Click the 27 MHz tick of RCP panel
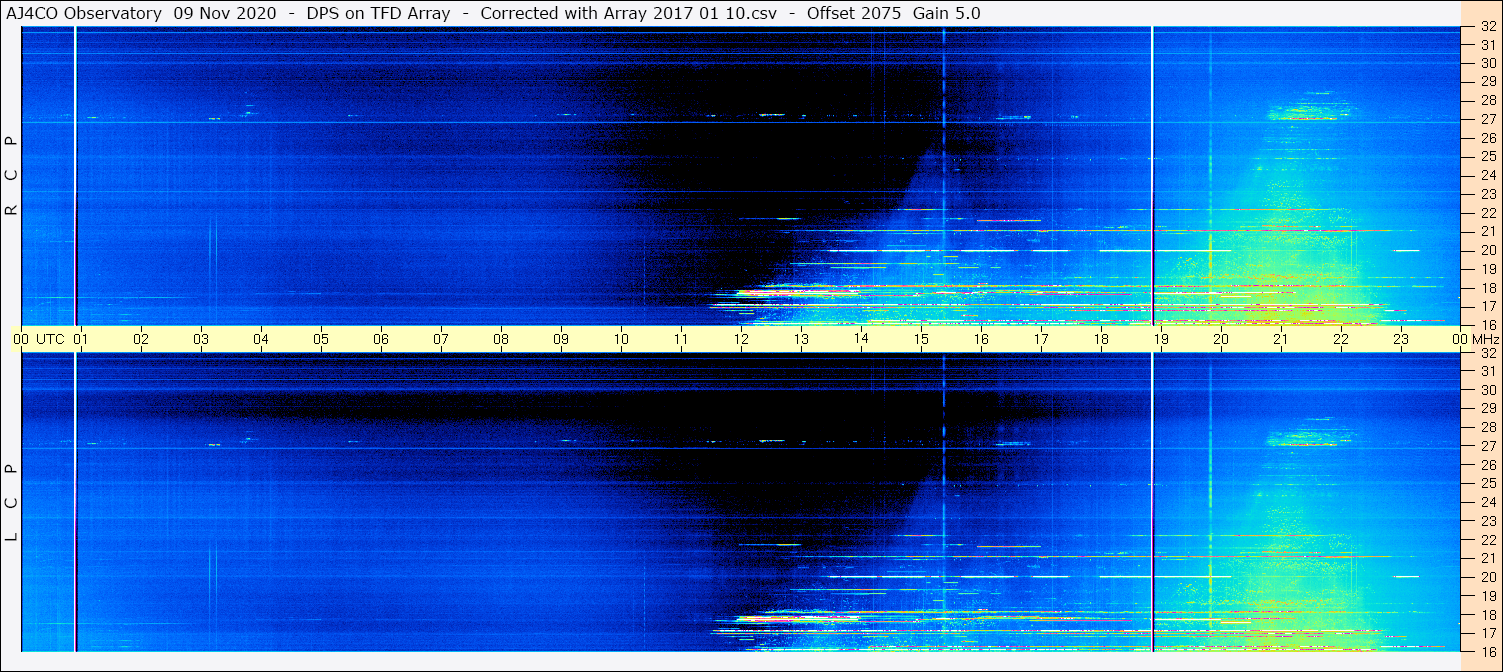The width and height of the screenshot is (1503, 672). click(1487, 120)
